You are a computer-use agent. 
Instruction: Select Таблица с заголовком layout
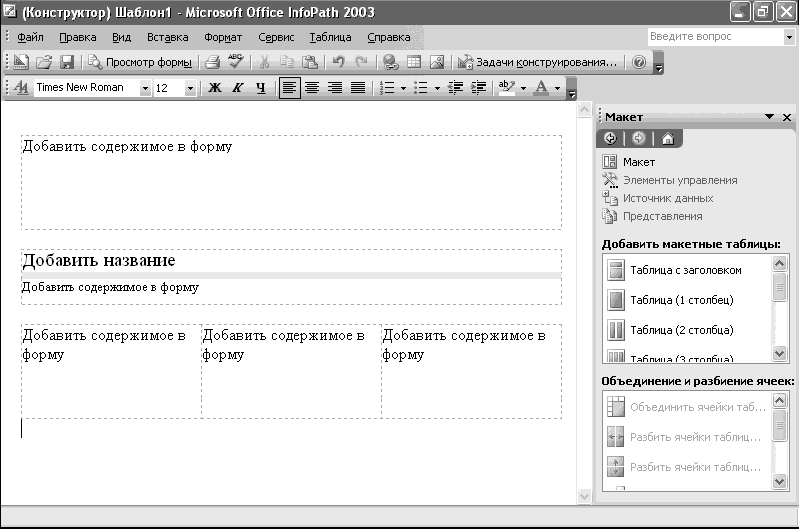[686, 270]
